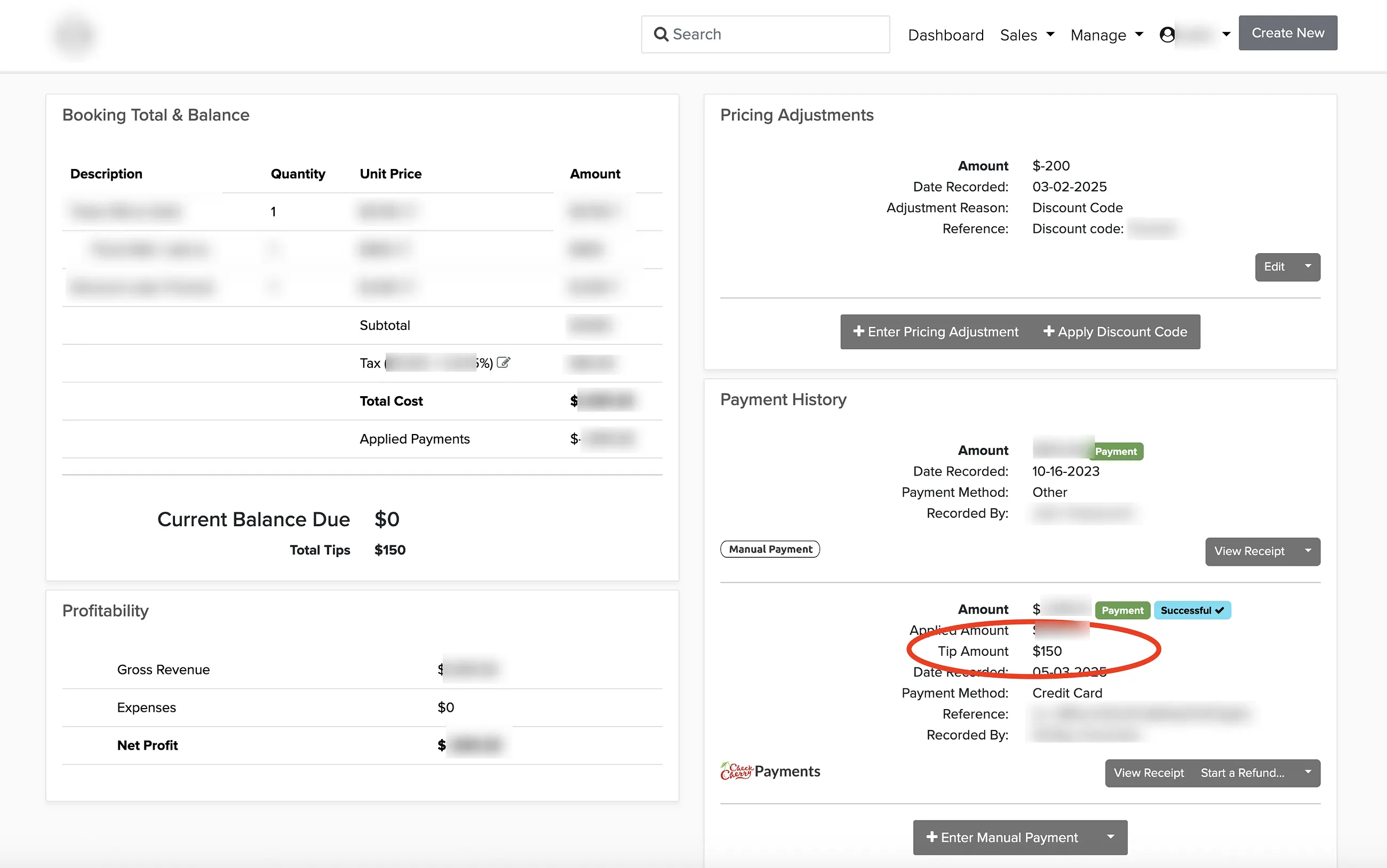
Task: Expand the dropdown arrow beside Edit
Action: click(1308, 267)
